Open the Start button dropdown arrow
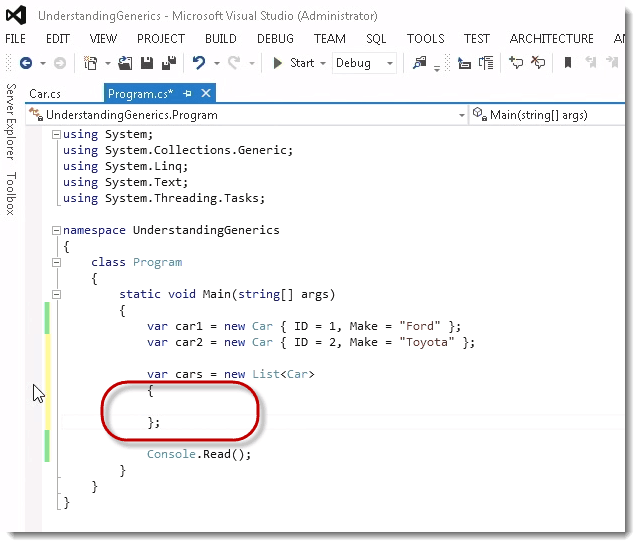640x547 pixels. (x=323, y=63)
